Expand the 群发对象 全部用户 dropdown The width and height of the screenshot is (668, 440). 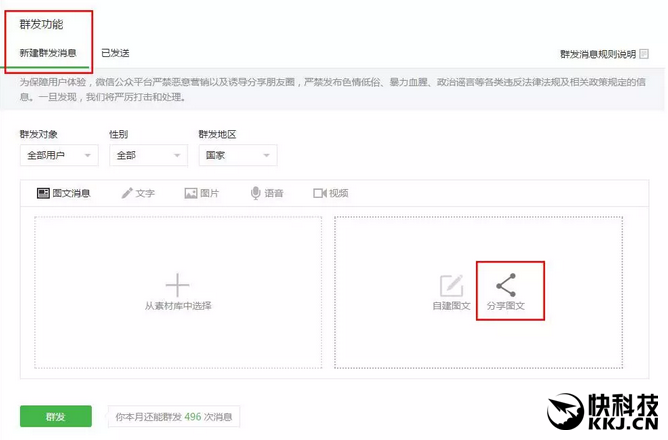[x=59, y=155]
